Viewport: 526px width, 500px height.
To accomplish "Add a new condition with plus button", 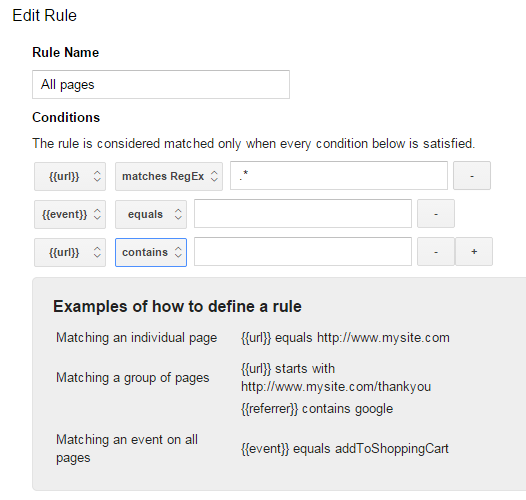I will [x=474, y=251].
